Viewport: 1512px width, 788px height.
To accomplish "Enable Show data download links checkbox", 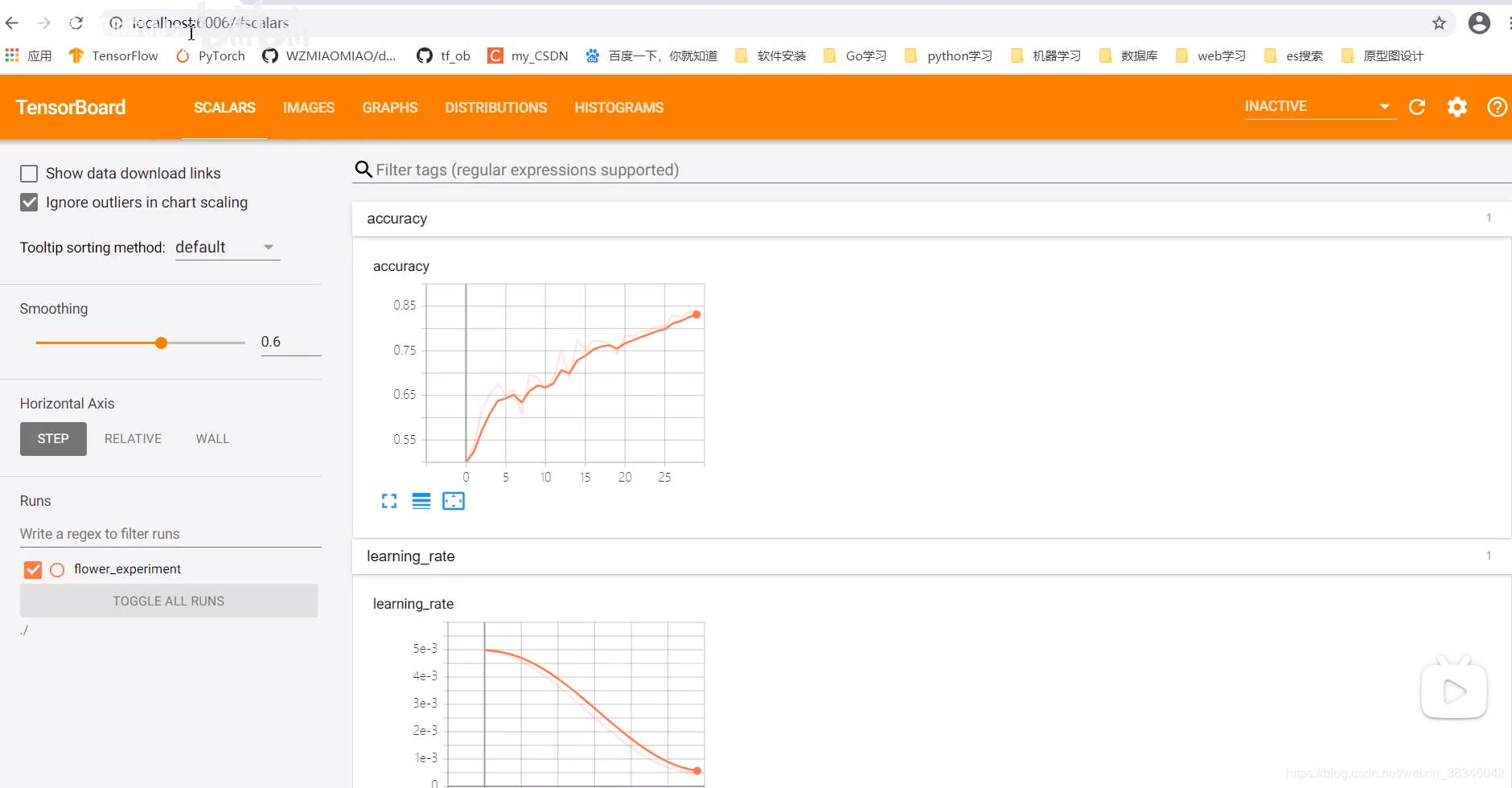I will tap(29, 174).
